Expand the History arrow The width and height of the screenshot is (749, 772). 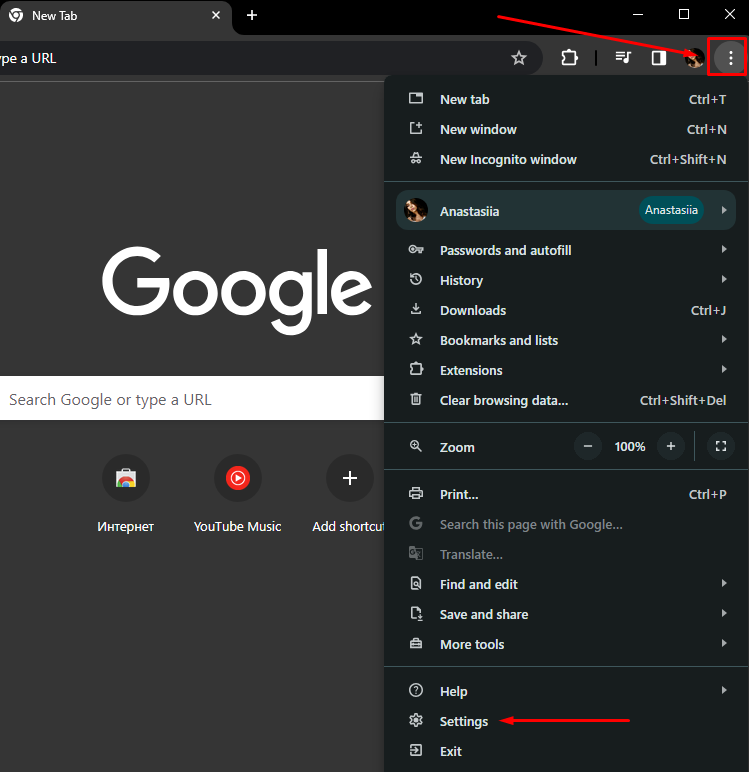724,279
